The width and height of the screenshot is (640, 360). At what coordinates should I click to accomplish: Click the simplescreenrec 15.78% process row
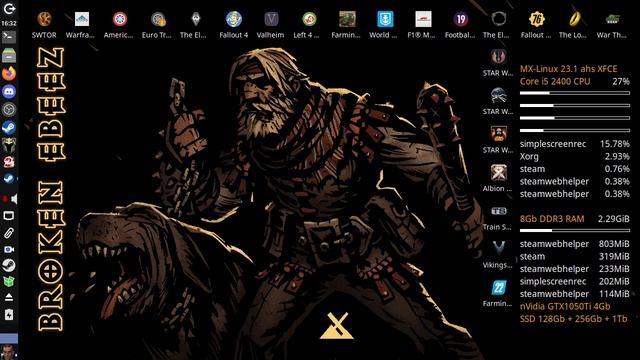[x=575, y=144]
